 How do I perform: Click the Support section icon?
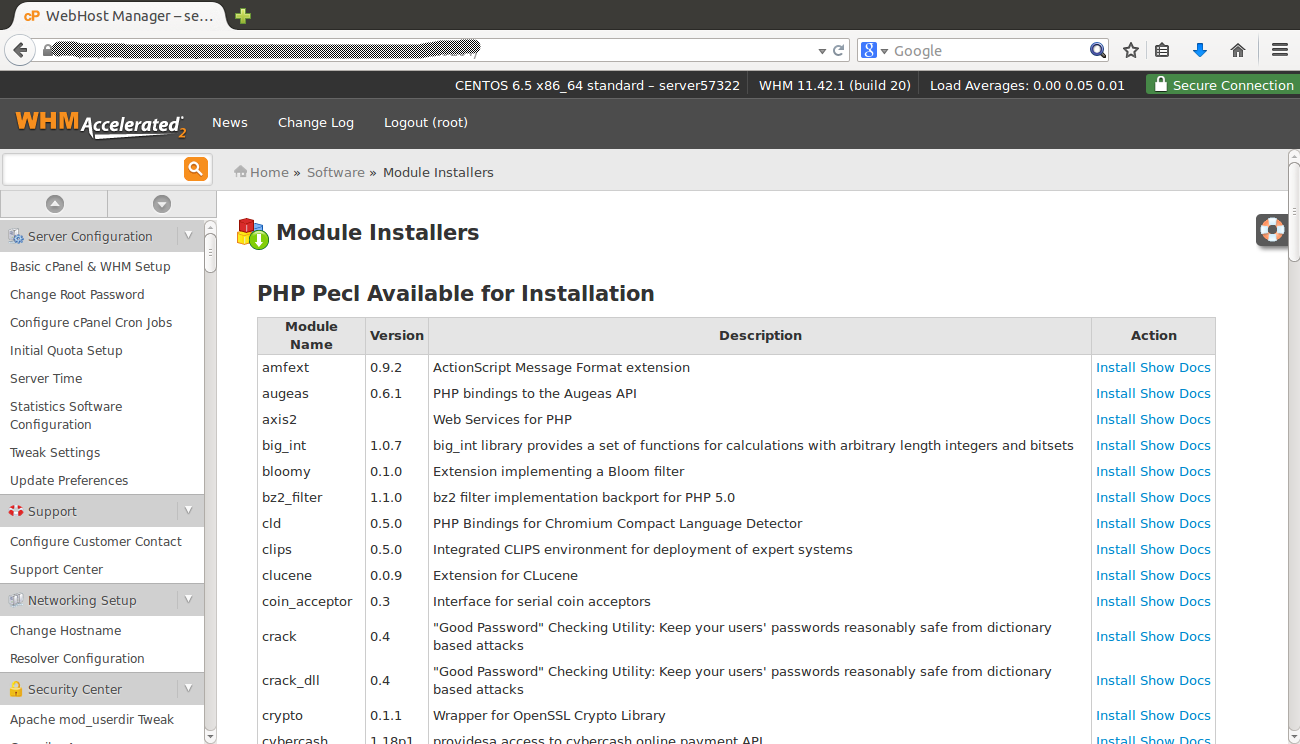pos(16,511)
